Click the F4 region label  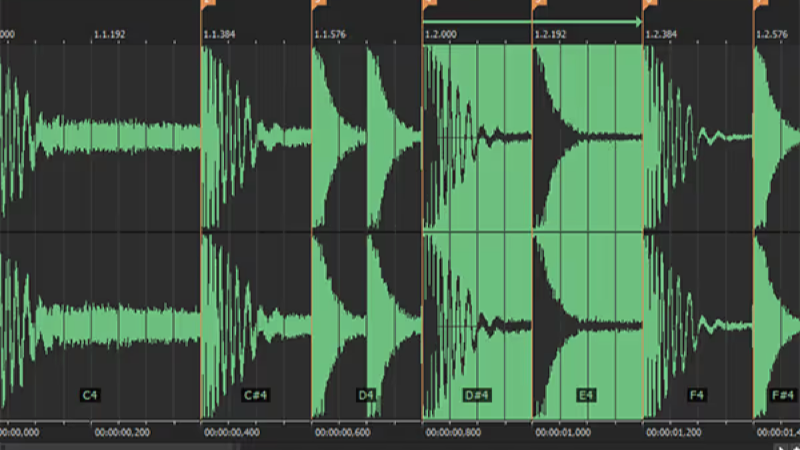pyautogui.click(x=696, y=395)
